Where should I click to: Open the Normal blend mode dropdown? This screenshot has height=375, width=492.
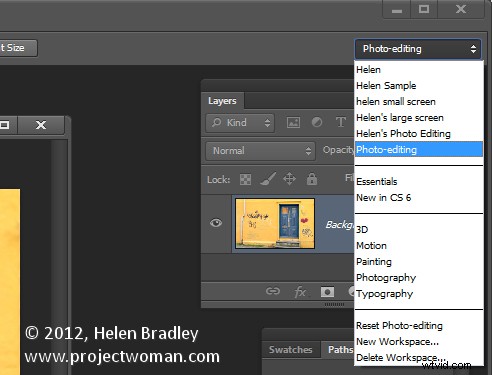[x=260, y=151]
